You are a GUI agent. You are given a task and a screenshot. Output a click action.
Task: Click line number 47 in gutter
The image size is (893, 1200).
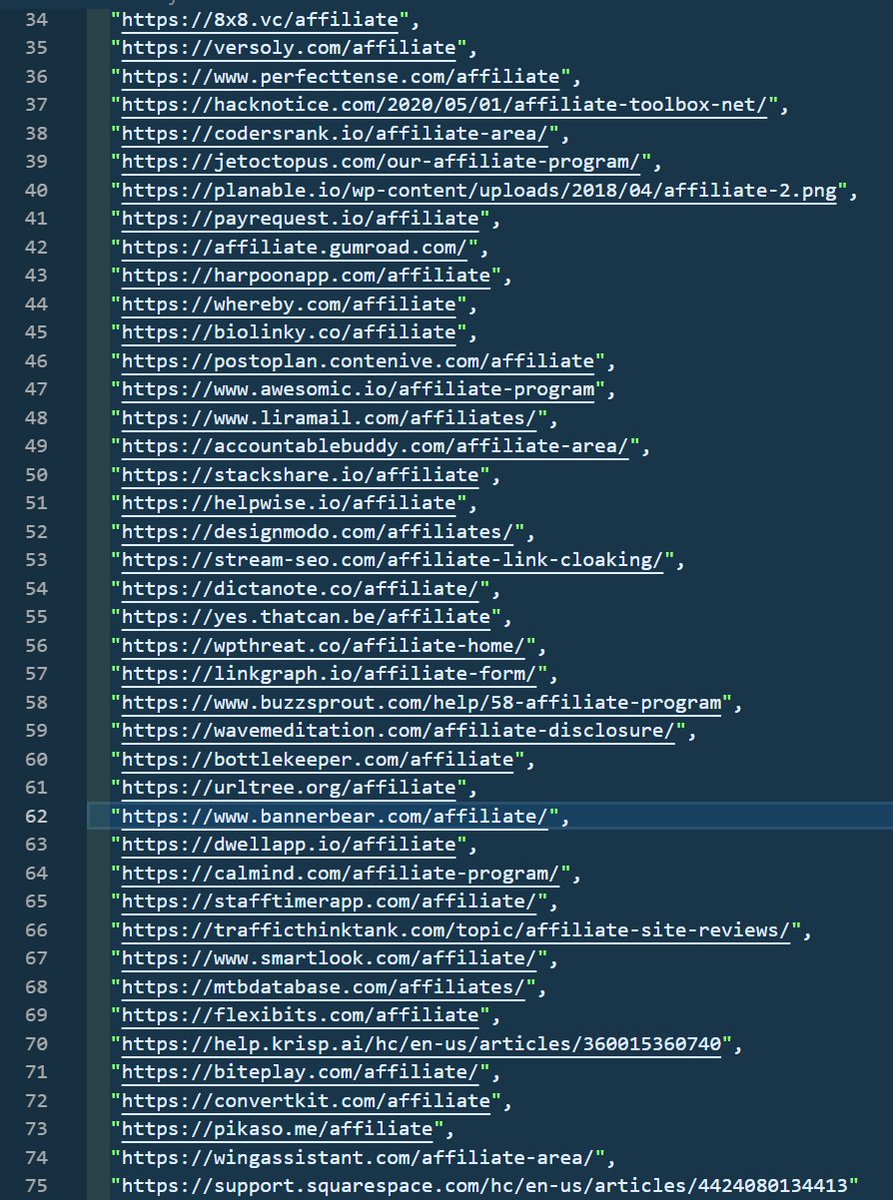[36, 389]
